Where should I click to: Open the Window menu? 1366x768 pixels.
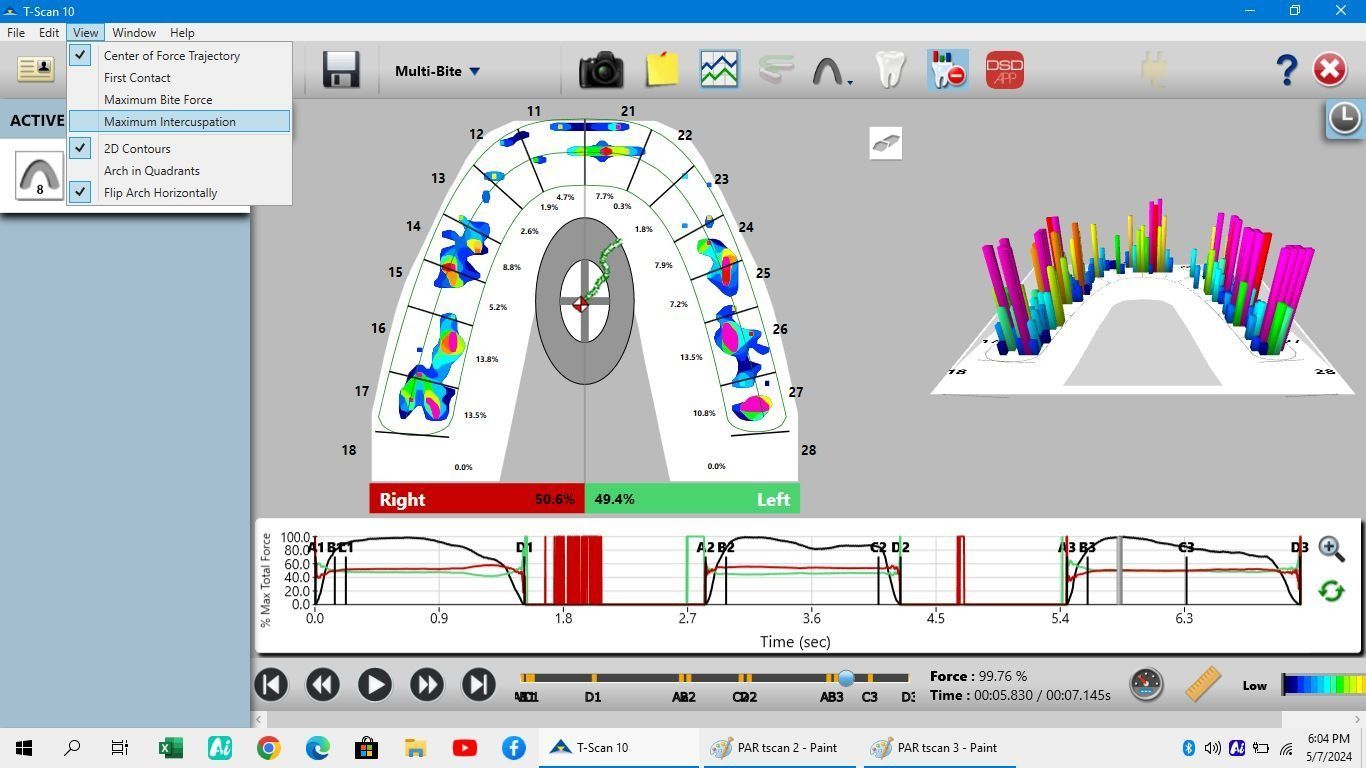(x=134, y=33)
